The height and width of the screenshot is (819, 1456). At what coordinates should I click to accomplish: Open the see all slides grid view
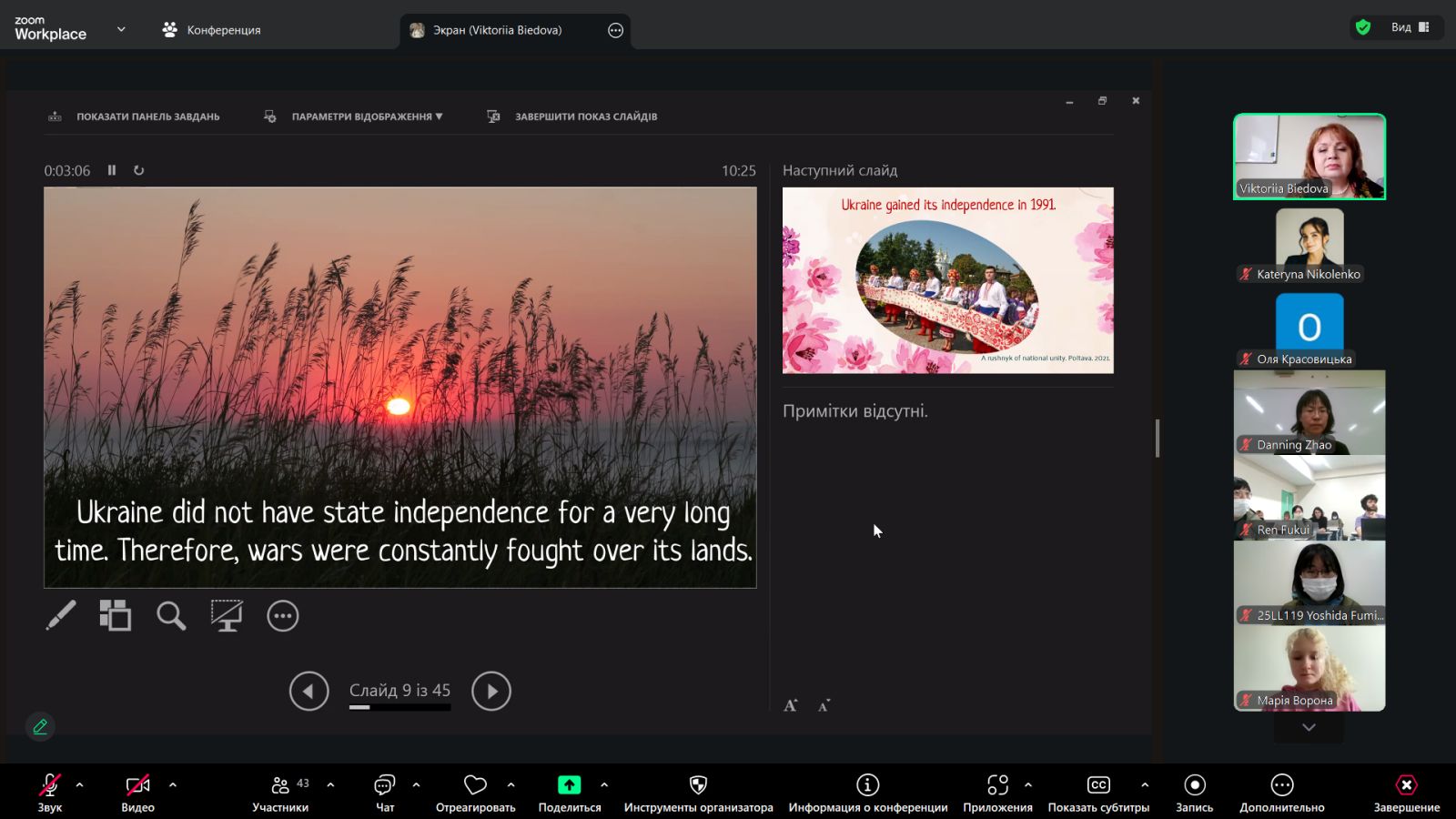point(116,616)
